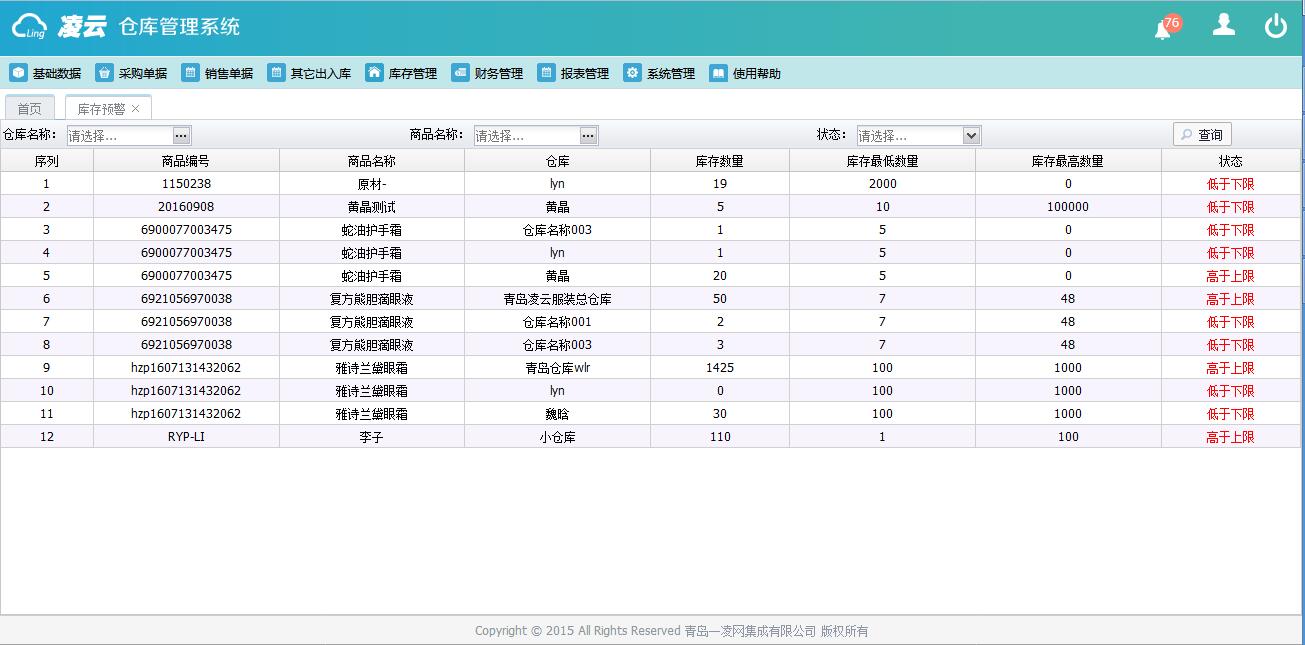Image resolution: width=1305 pixels, height=645 pixels.
Task: Click the 使用帮助 book icon
Action: pos(718,73)
